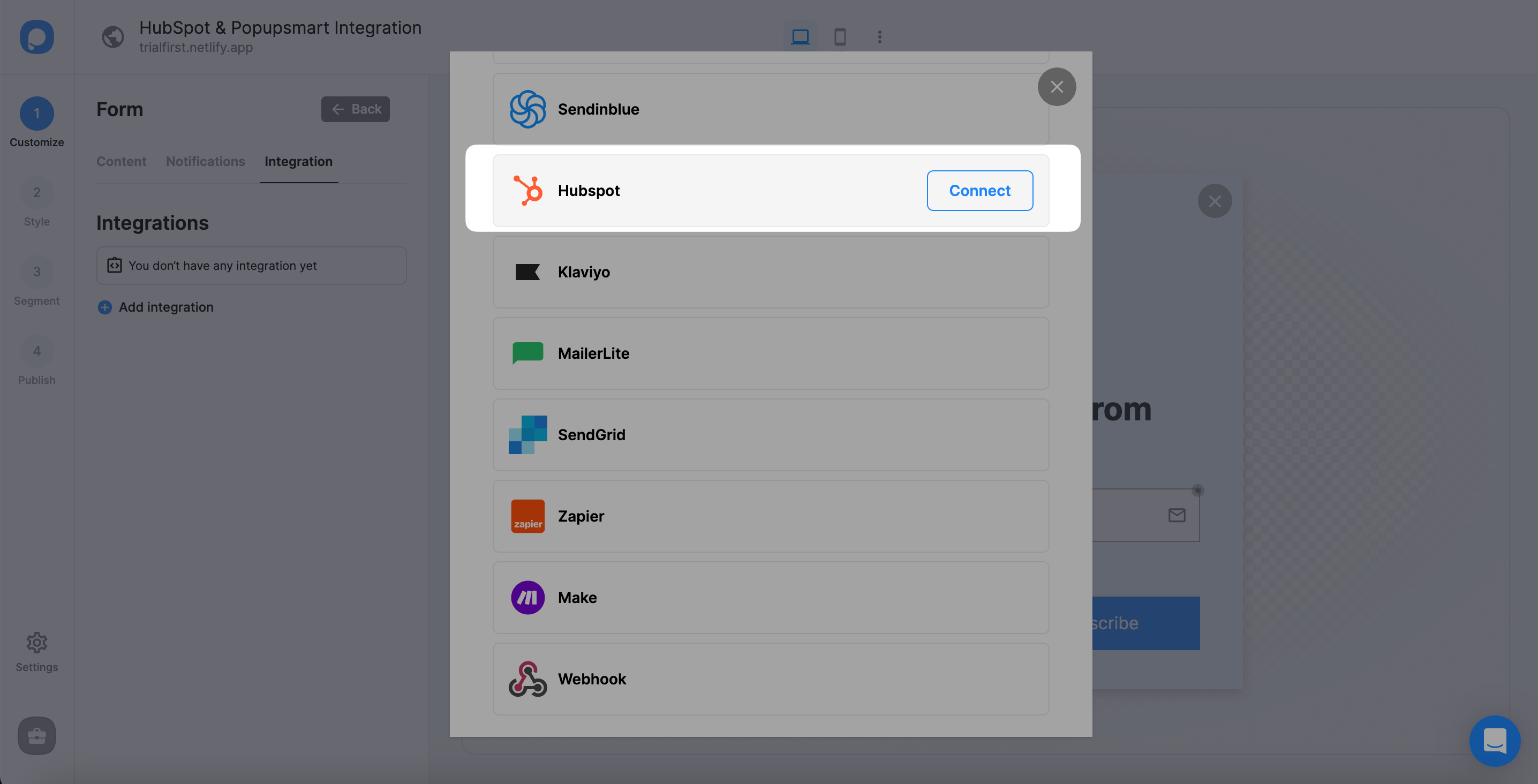This screenshot has width=1538, height=784.
Task: Click the MailerLite green square icon
Action: [x=528, y=352]
